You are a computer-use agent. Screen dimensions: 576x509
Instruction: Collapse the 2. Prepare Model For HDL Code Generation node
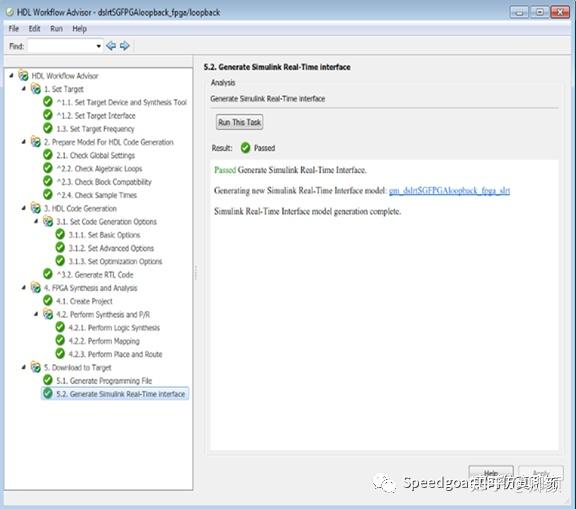click(24, 142)
